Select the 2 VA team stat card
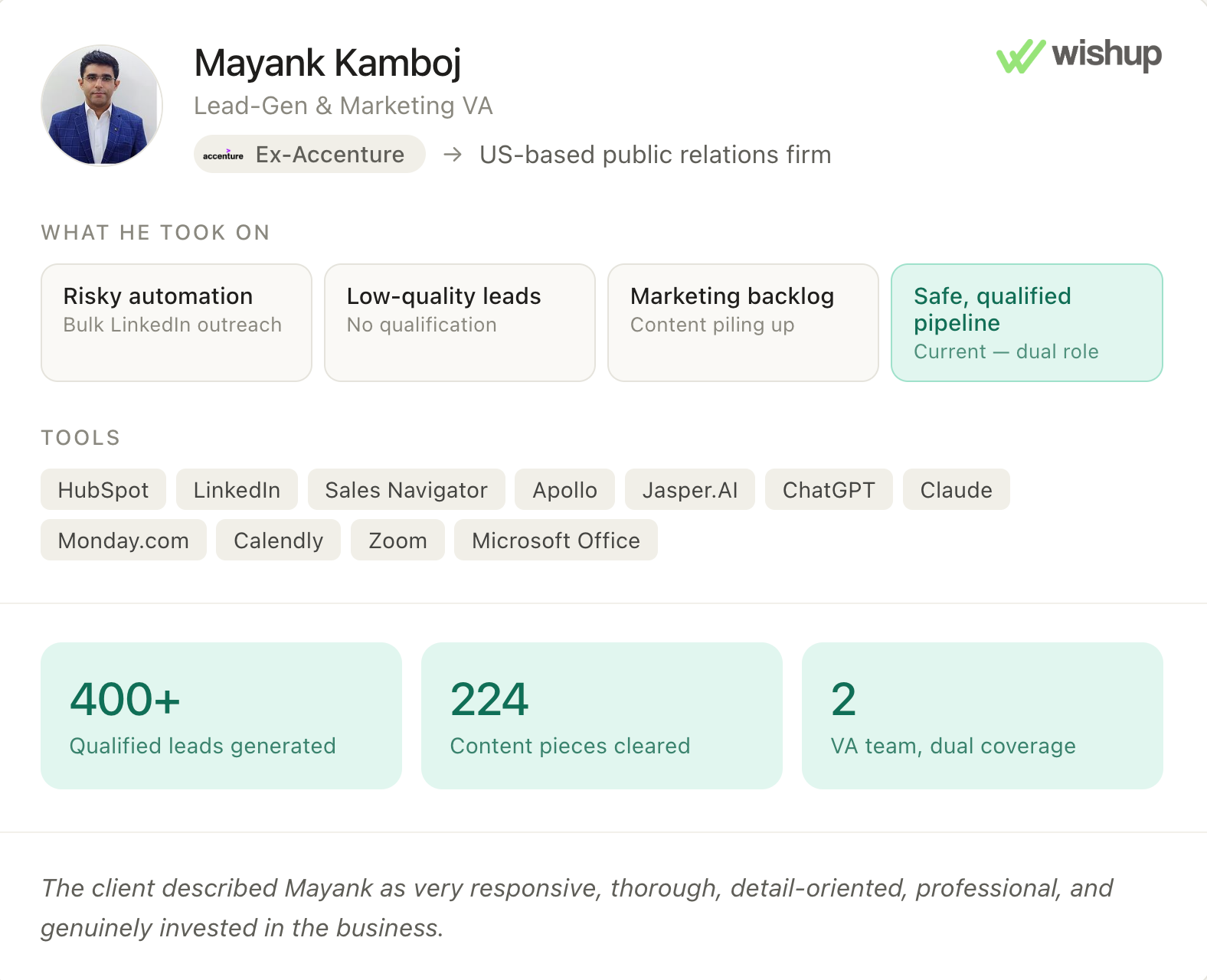 click(983, 716)
